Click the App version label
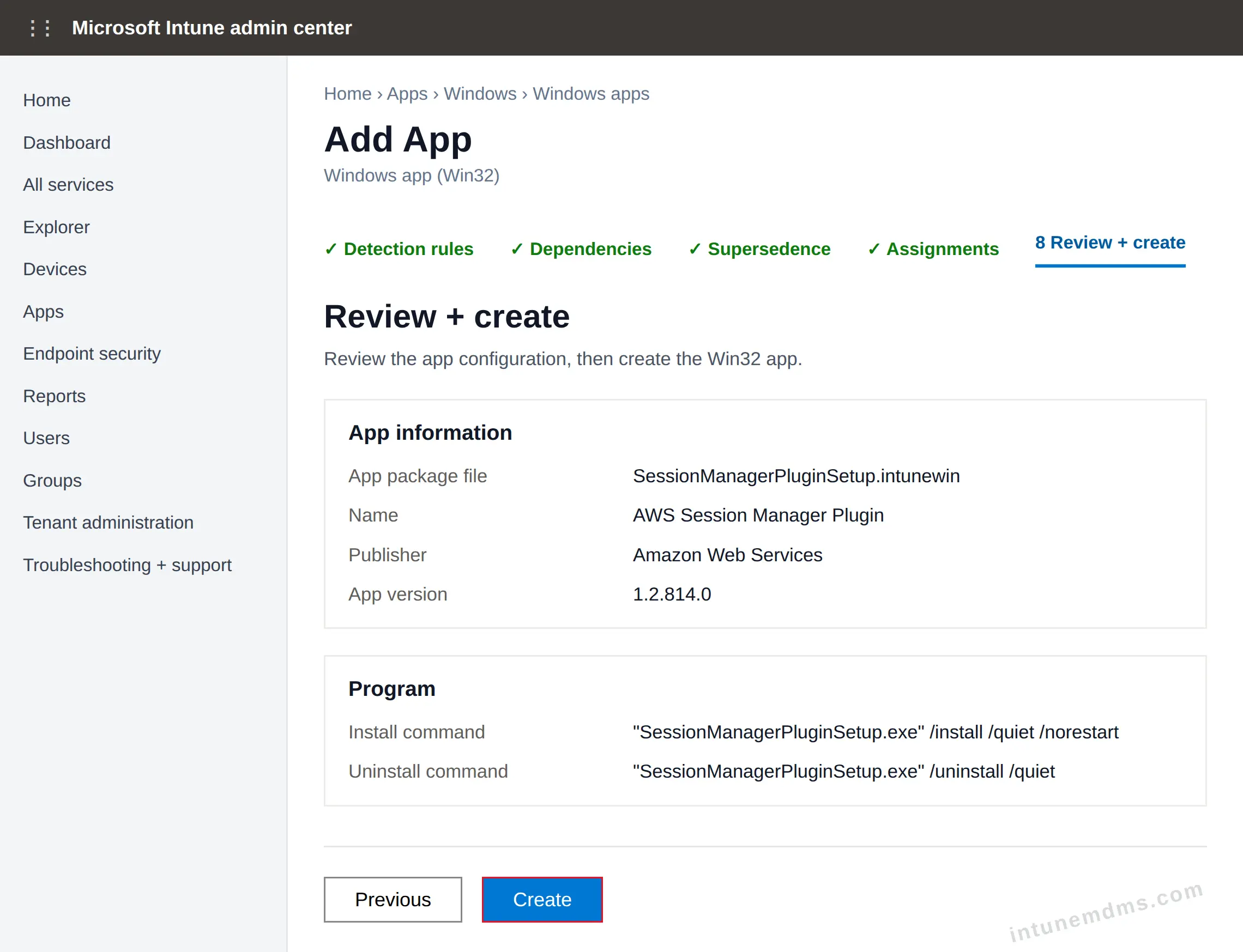The width and height of the screenshot is (1243, 952). [x=398, y=594]
